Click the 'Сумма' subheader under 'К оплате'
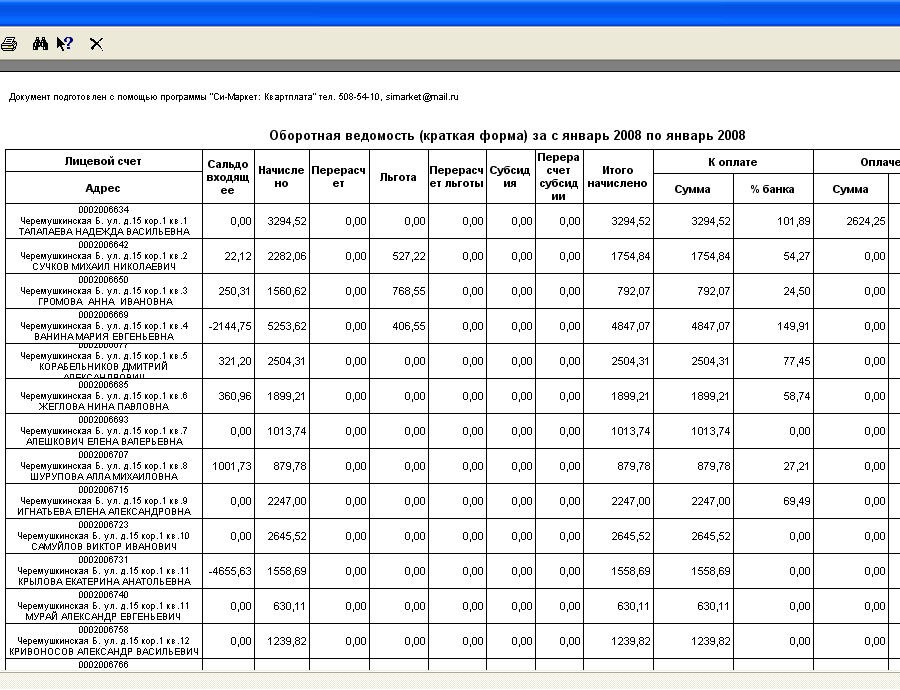This screenshot has width=900, height=690. click(x=693, y=189)
